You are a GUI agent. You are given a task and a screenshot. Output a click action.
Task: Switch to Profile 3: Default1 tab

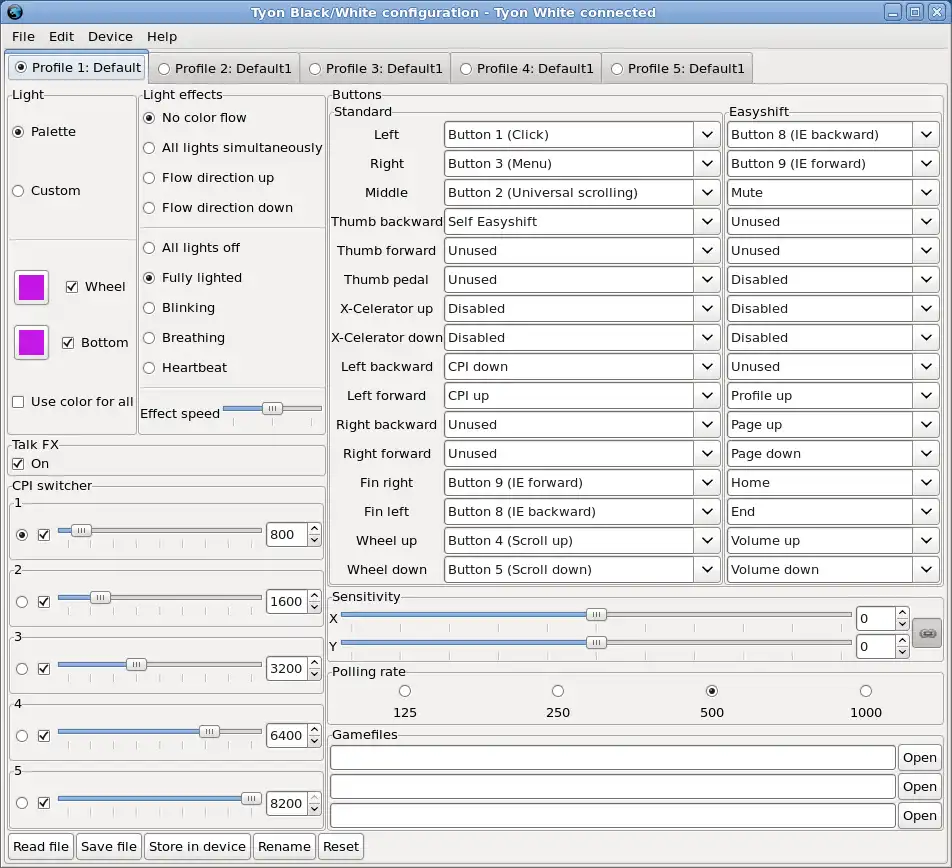click(x=375, y=69)
